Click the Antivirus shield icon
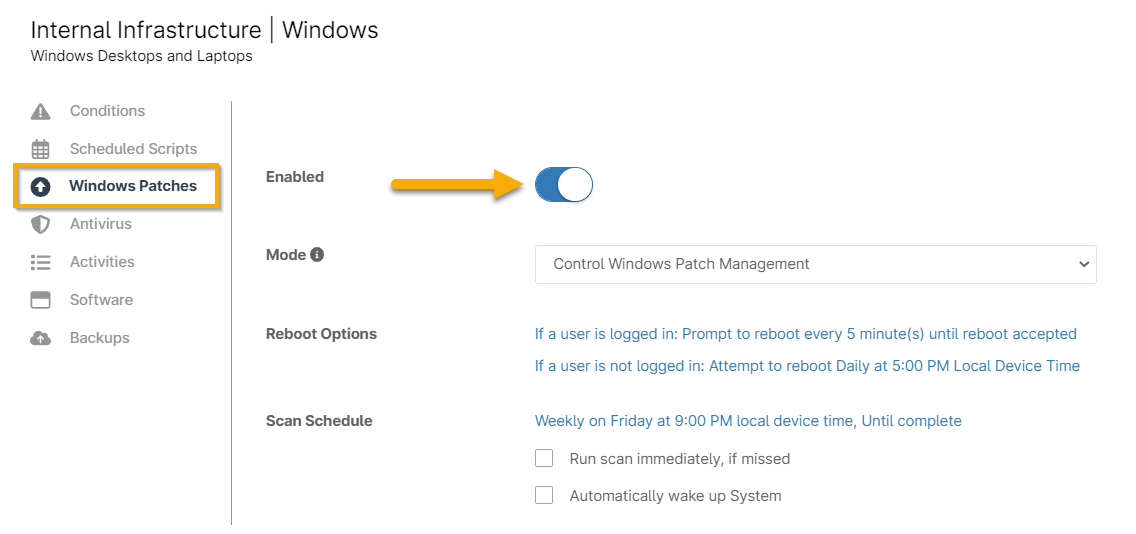 click(x=40, y=224)
